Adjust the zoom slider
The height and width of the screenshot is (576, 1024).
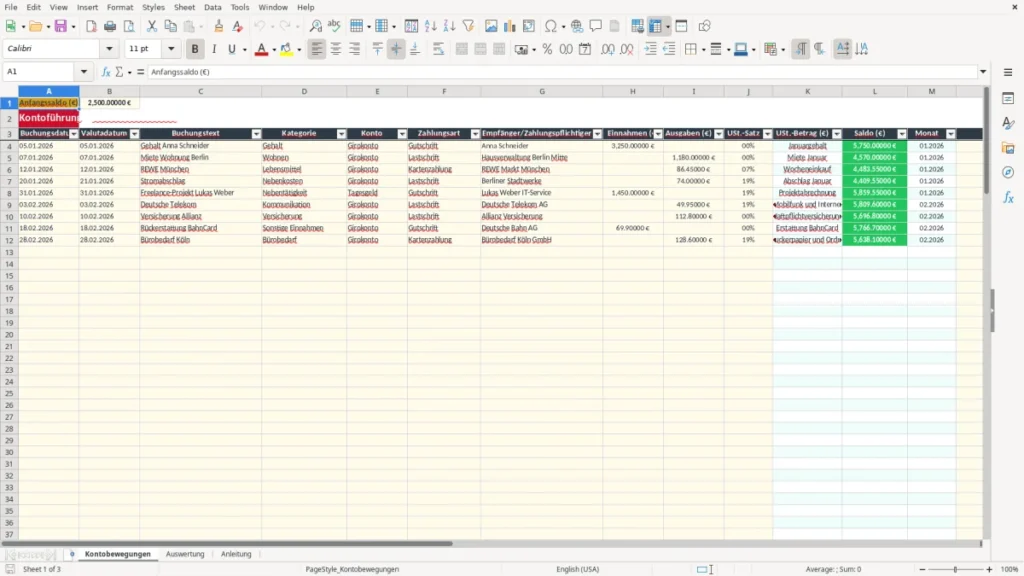point(955,569)
